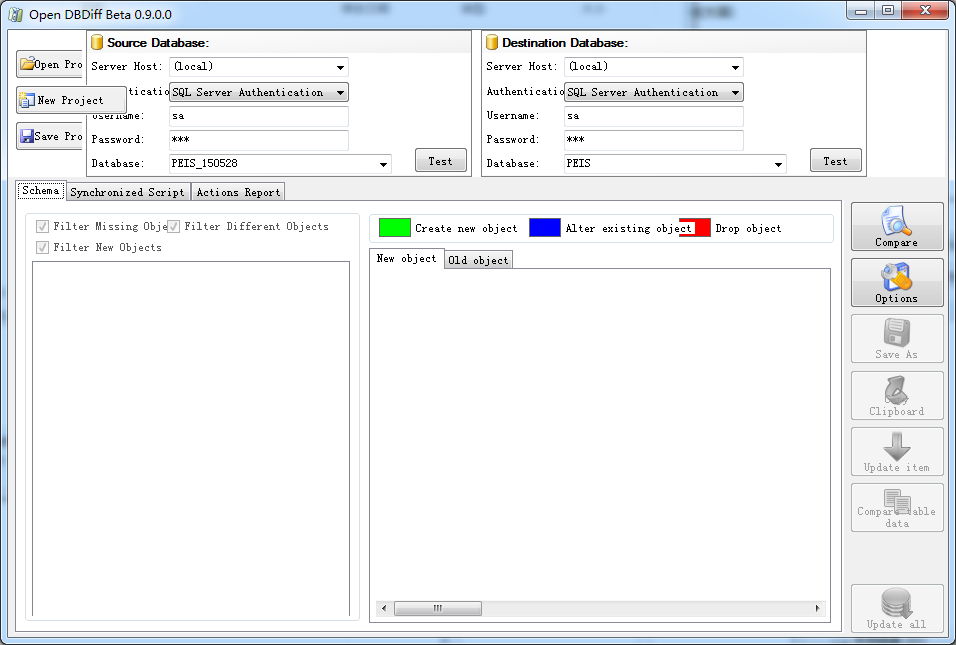Open the Options panel icon

896,278
